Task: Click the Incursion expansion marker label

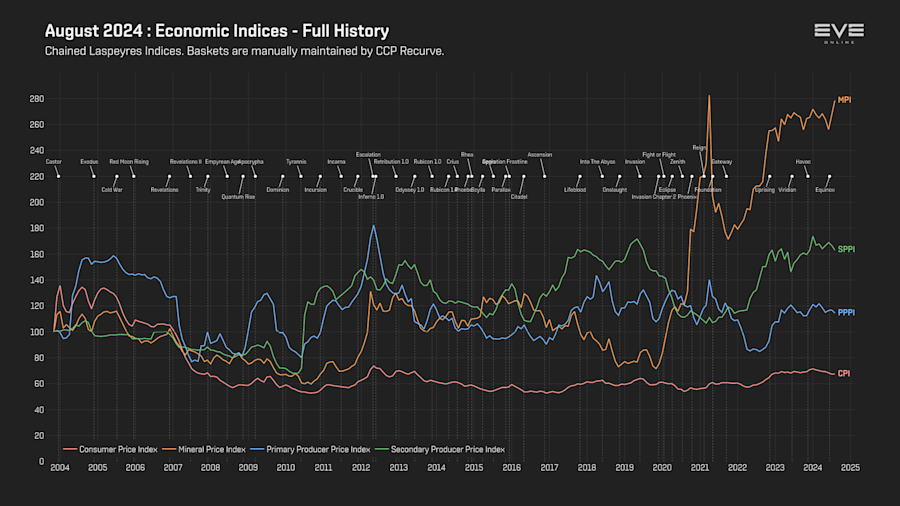Action: coord(315,190)
